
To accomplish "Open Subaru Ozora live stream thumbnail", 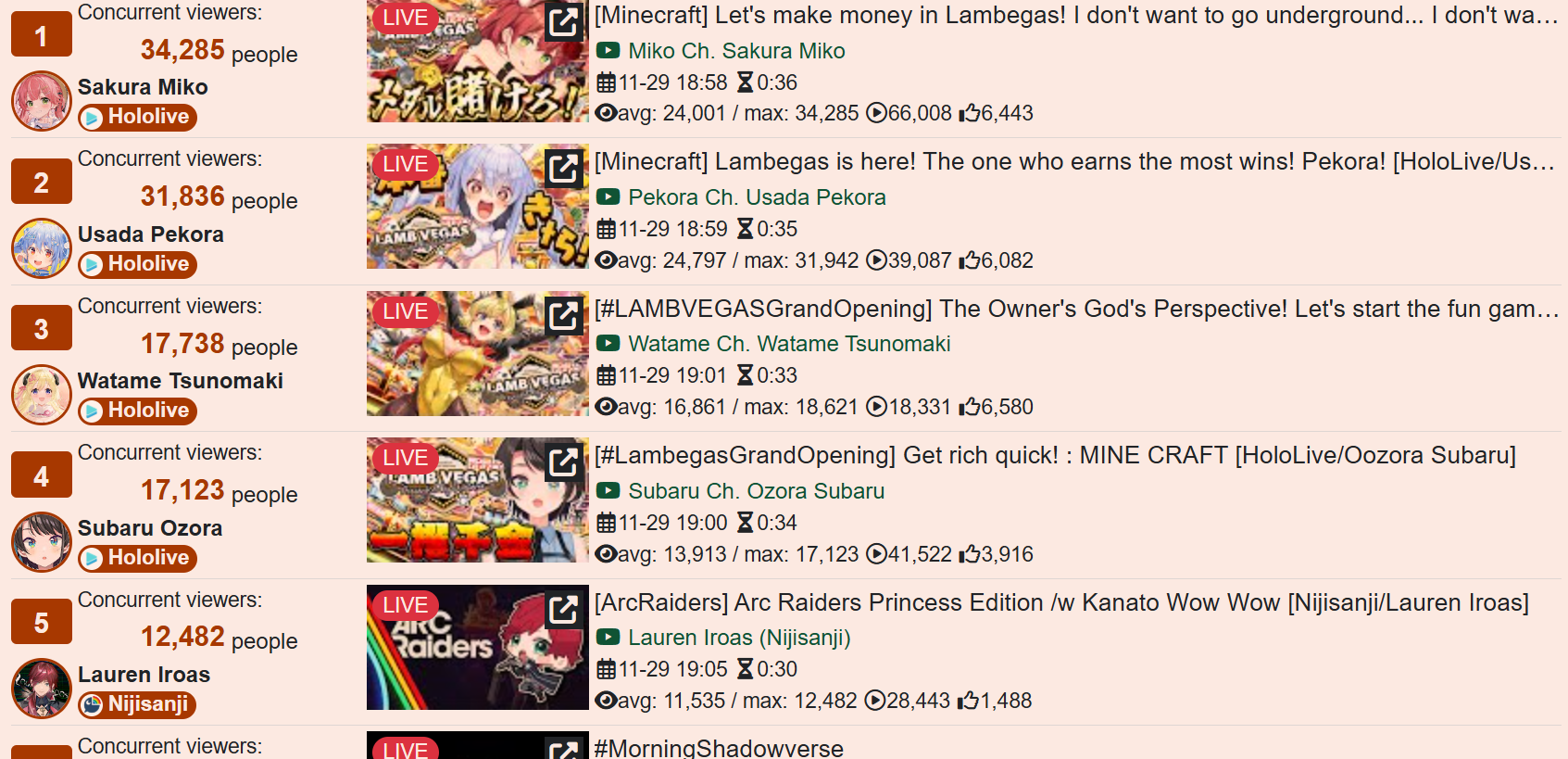I will pos(477,500).
